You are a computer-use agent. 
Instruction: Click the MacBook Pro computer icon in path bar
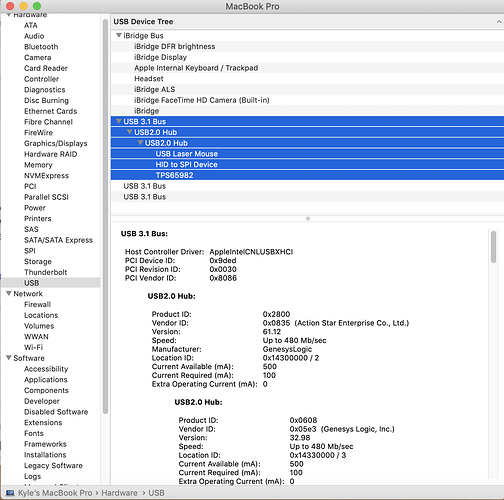(x=10, y=493)
